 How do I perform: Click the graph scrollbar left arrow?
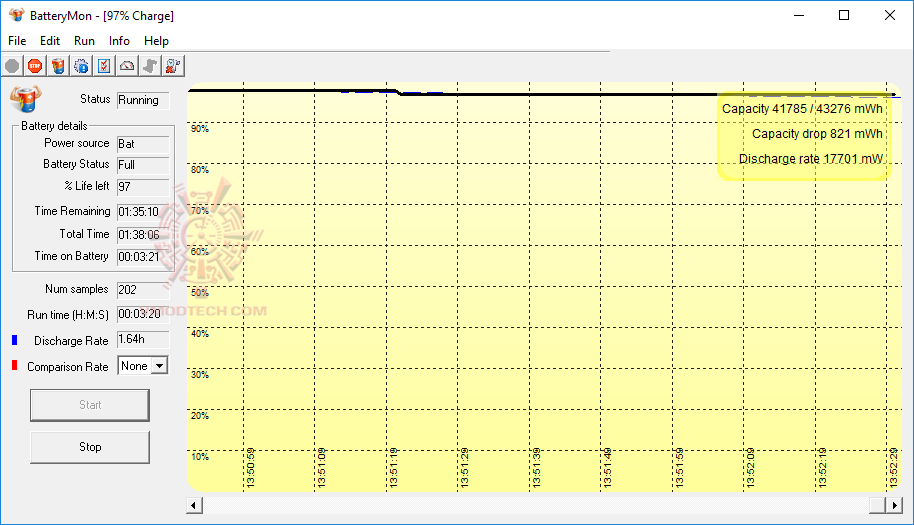tap(195, 505)
